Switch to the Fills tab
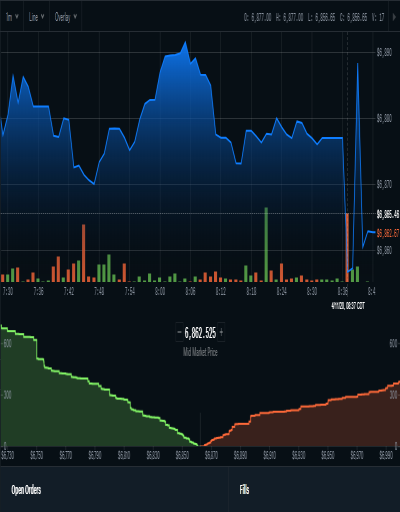Screen dimensions: 400x512 pos(244,490)
